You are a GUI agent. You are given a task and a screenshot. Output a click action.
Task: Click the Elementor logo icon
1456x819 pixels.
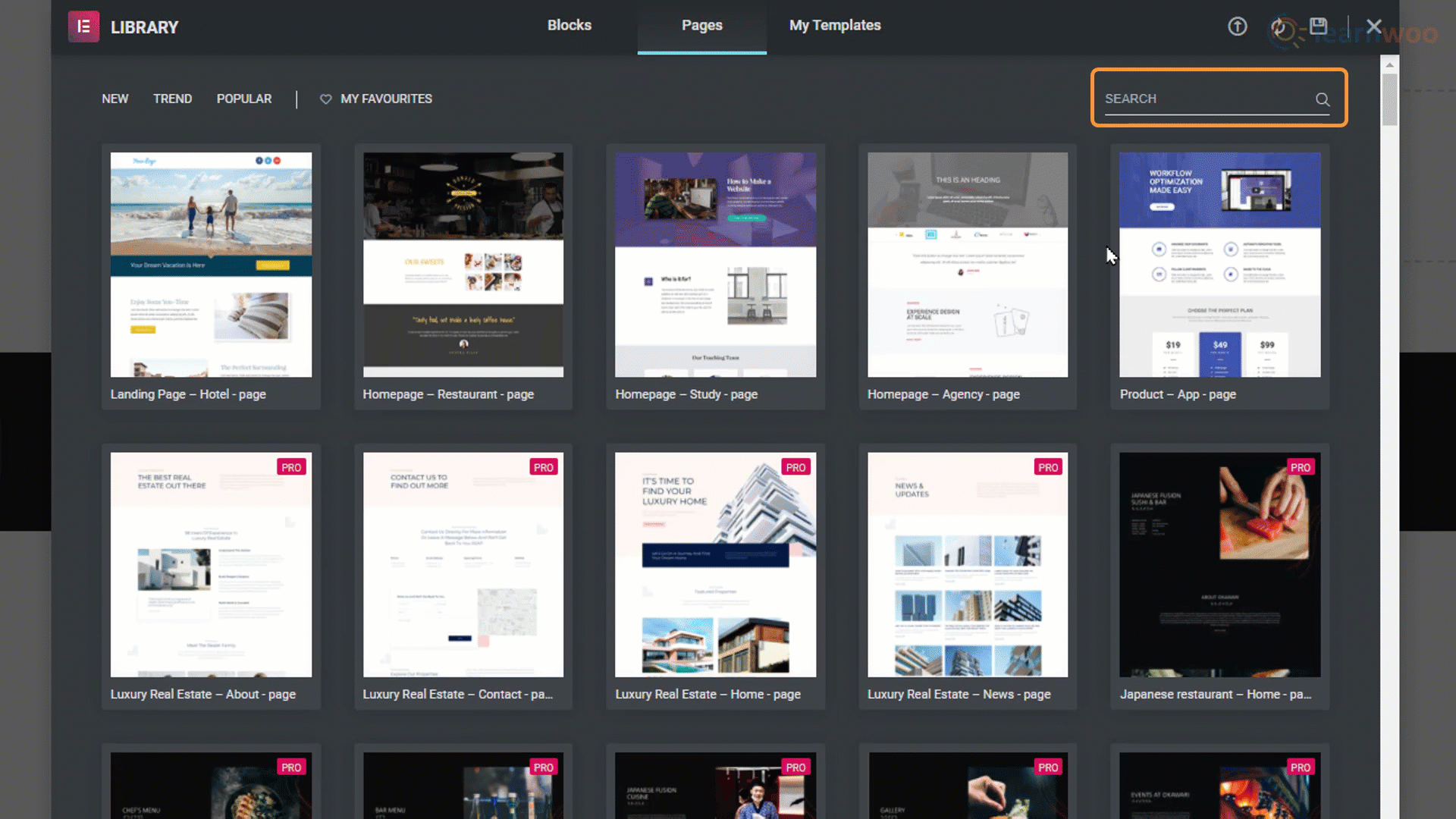click(x=83, y=27)
